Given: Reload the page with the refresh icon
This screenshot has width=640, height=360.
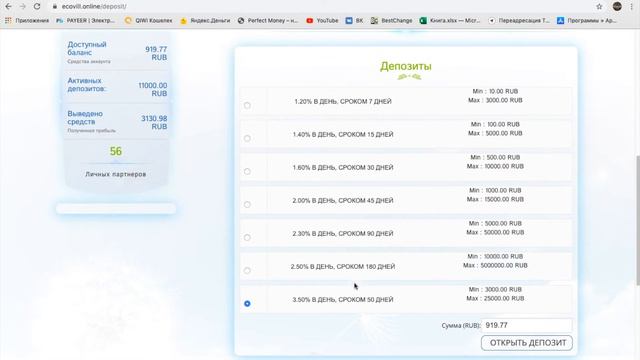Looking at the screenshot, I should click(x=37, y=7).
